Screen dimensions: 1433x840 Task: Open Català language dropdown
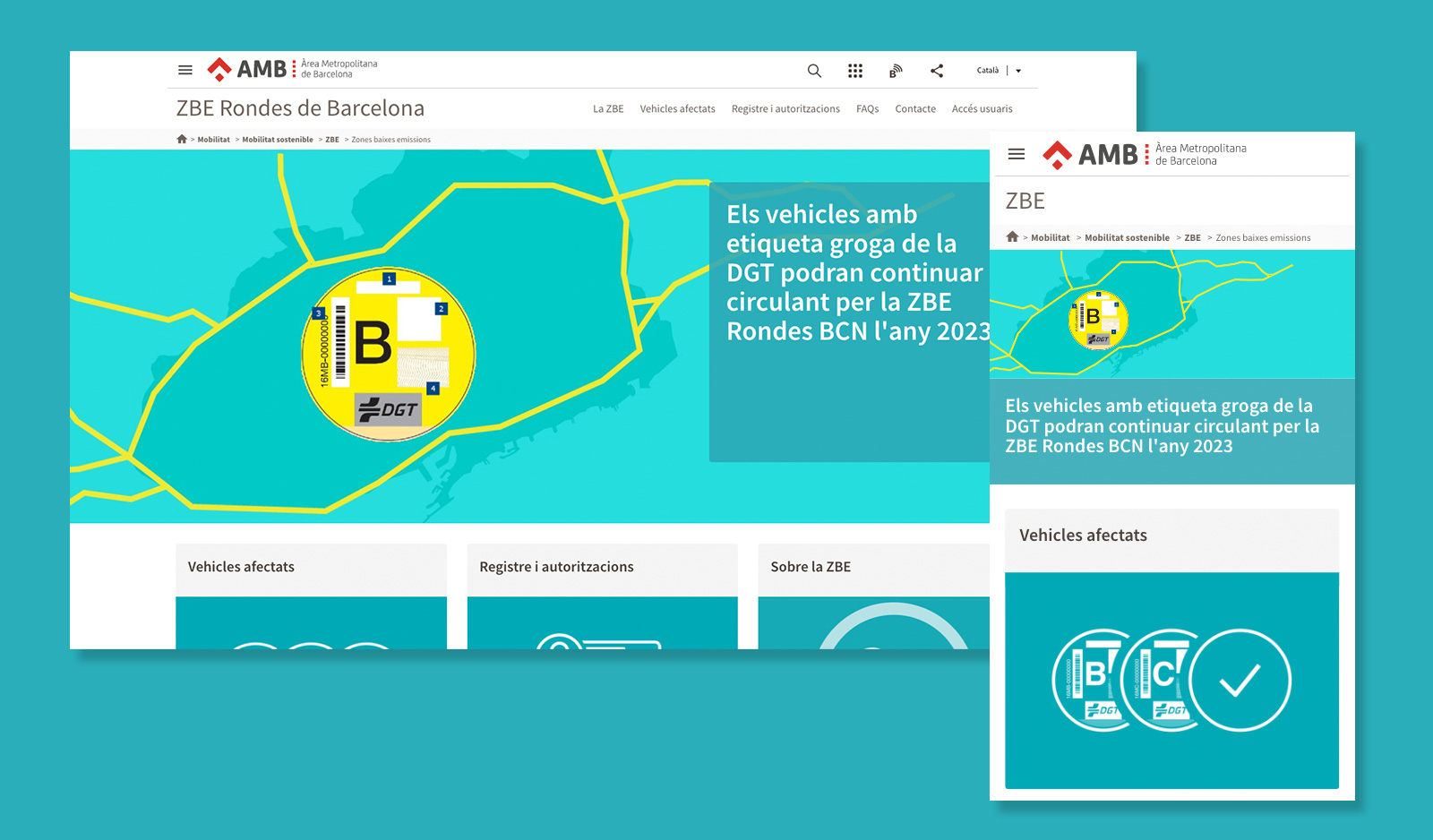[x=999, y=70]
